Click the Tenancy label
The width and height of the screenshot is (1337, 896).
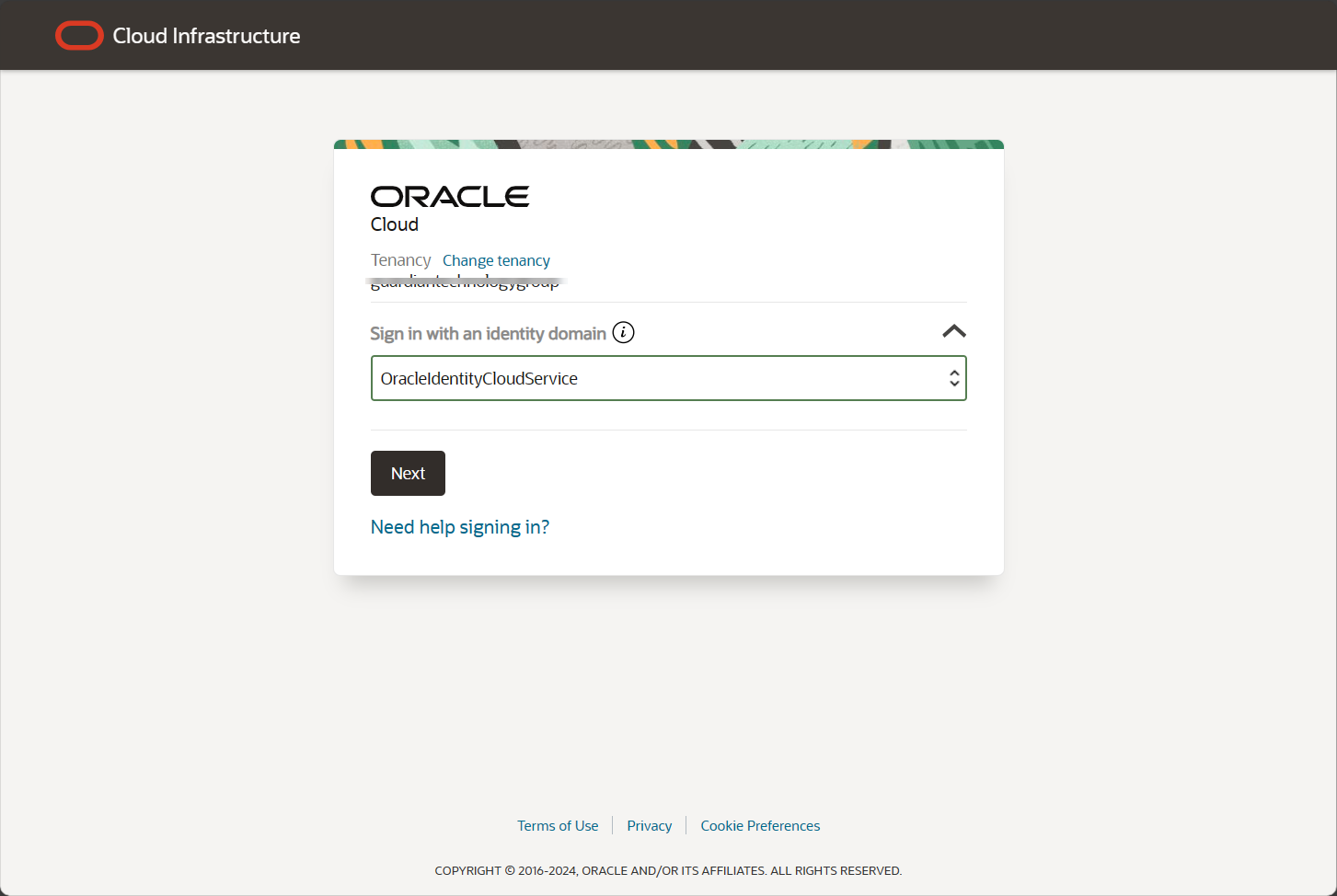400,260
